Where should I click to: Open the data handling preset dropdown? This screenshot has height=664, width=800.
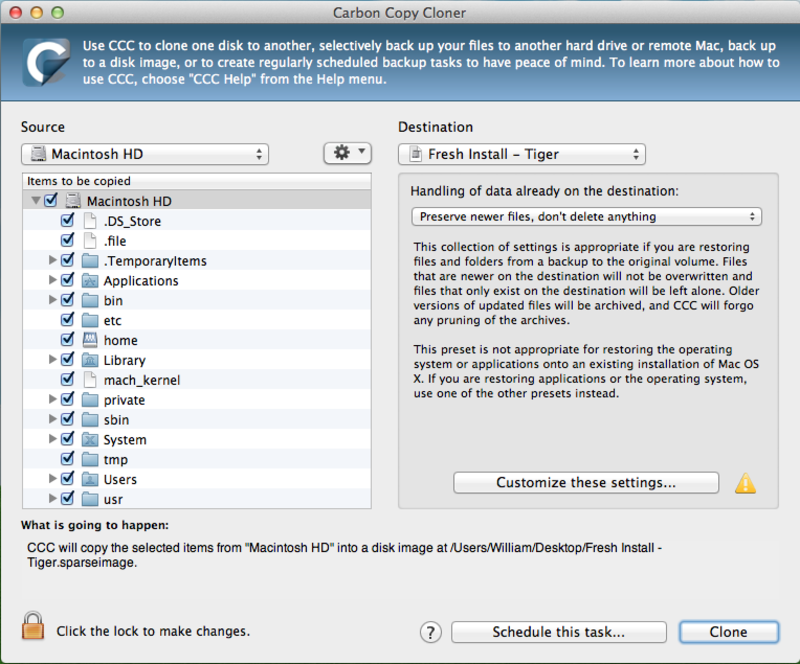586,216
